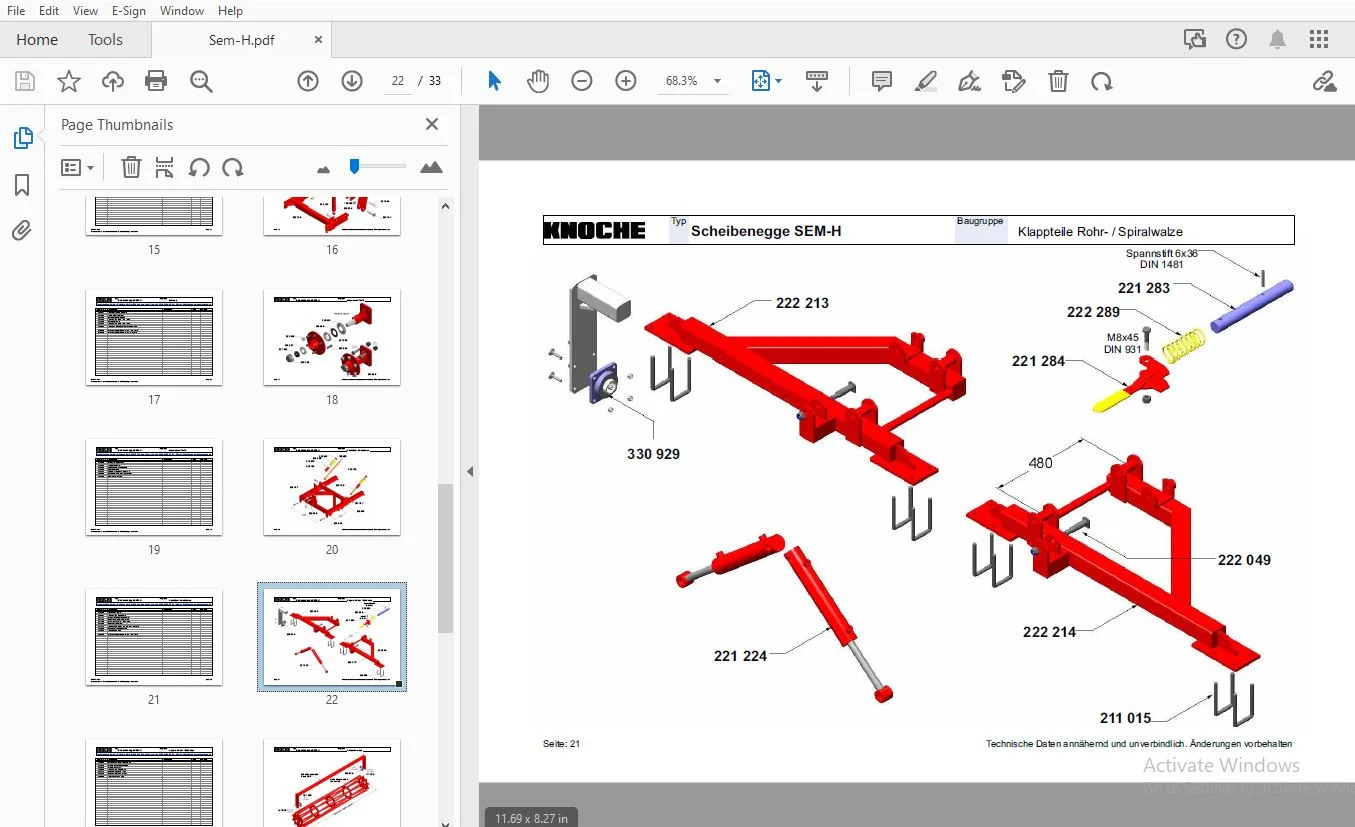Viewport: 1355px width, 827px height.
Task: Select page 22 thumbnail
Action: [x=332, y=637]
